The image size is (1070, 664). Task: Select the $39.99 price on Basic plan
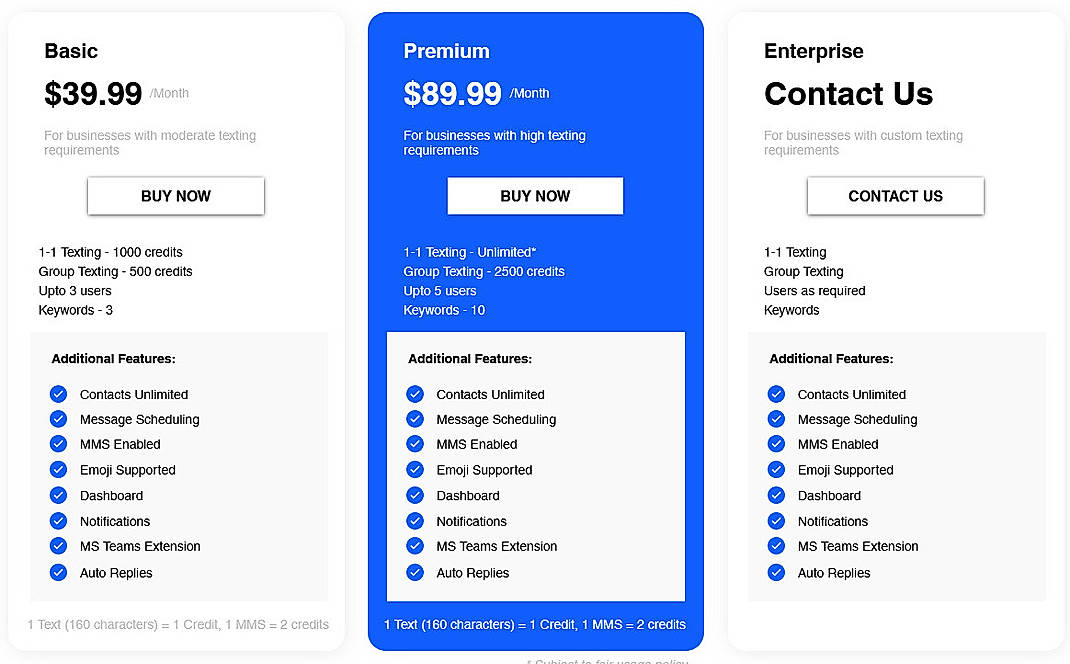coord(93,93)
